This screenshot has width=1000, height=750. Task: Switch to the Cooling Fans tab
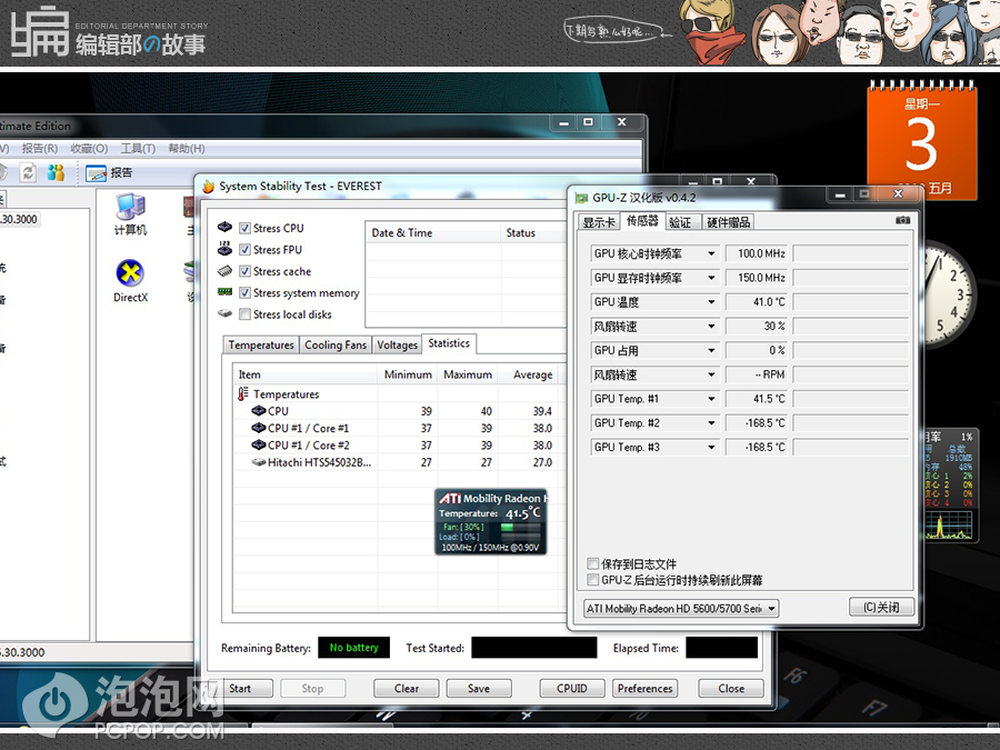(x=335, y=345)
